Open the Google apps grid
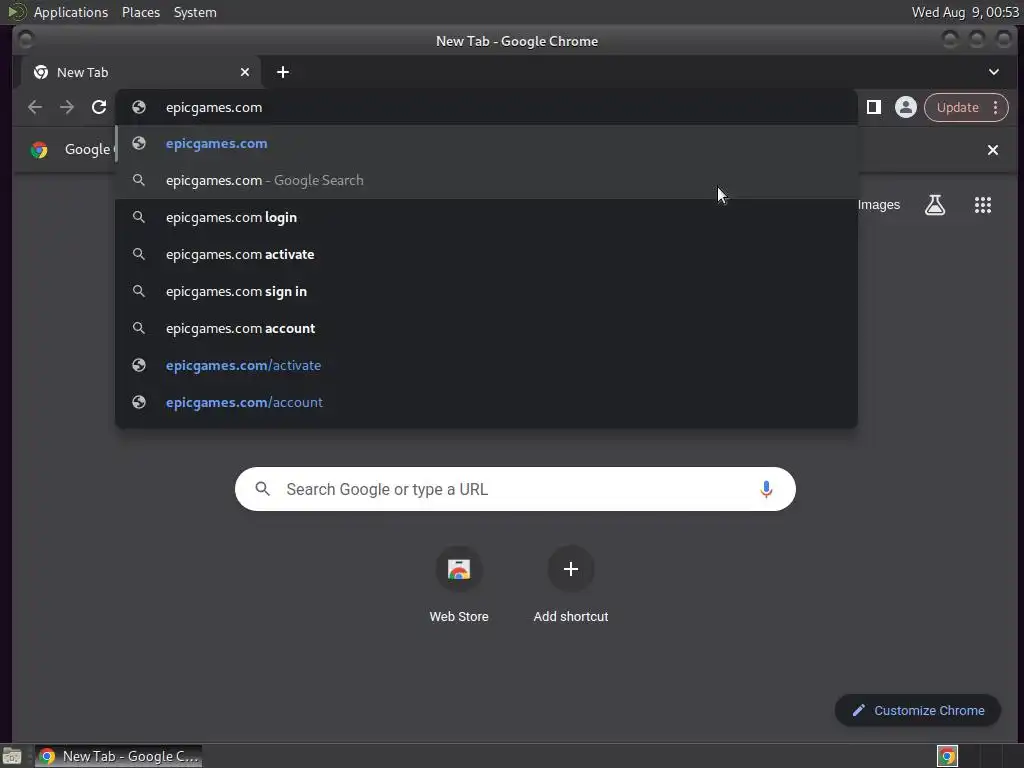Image resolution: width=1024 pixels, height=768 pixels. click(x=983, y=205)
